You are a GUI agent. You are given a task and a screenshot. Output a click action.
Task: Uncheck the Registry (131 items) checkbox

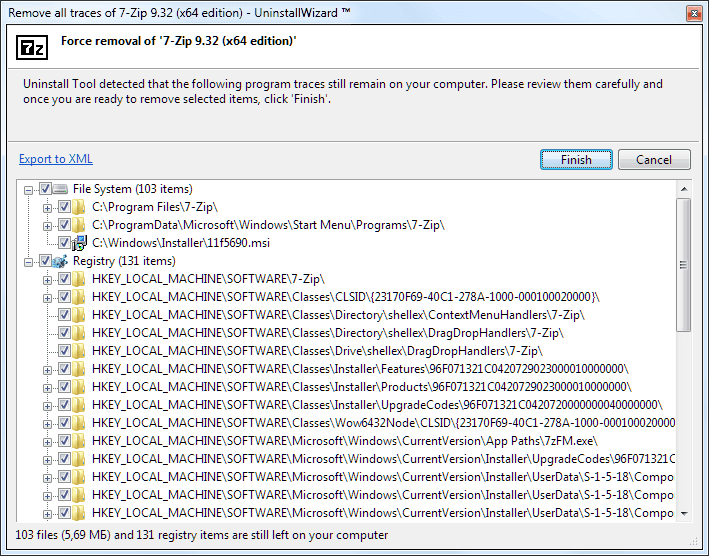(x=45, y=261)
